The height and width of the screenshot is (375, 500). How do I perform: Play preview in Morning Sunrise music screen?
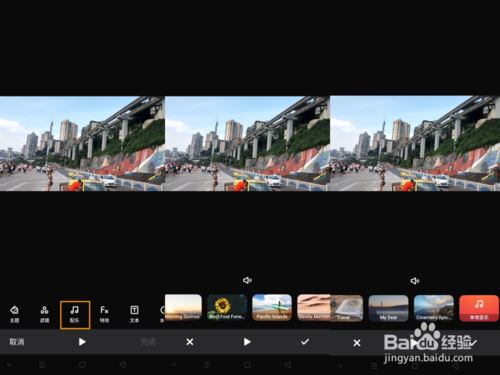pyautogui.click(x=247, y=342)
